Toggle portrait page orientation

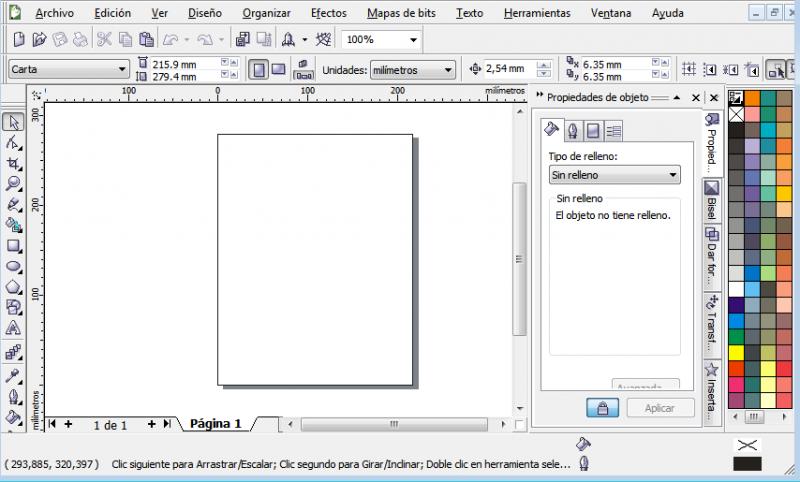coord(258,70)
